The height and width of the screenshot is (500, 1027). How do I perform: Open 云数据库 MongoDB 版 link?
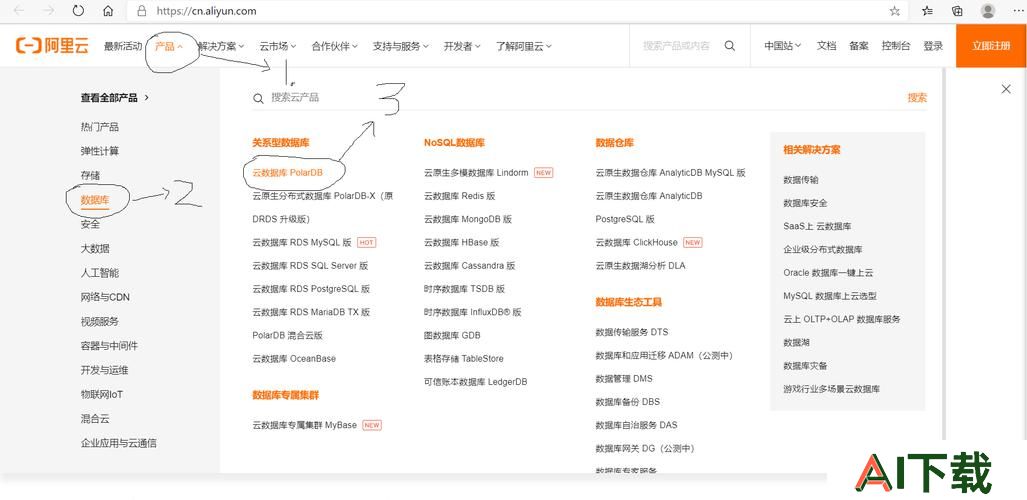coord(468,219)
